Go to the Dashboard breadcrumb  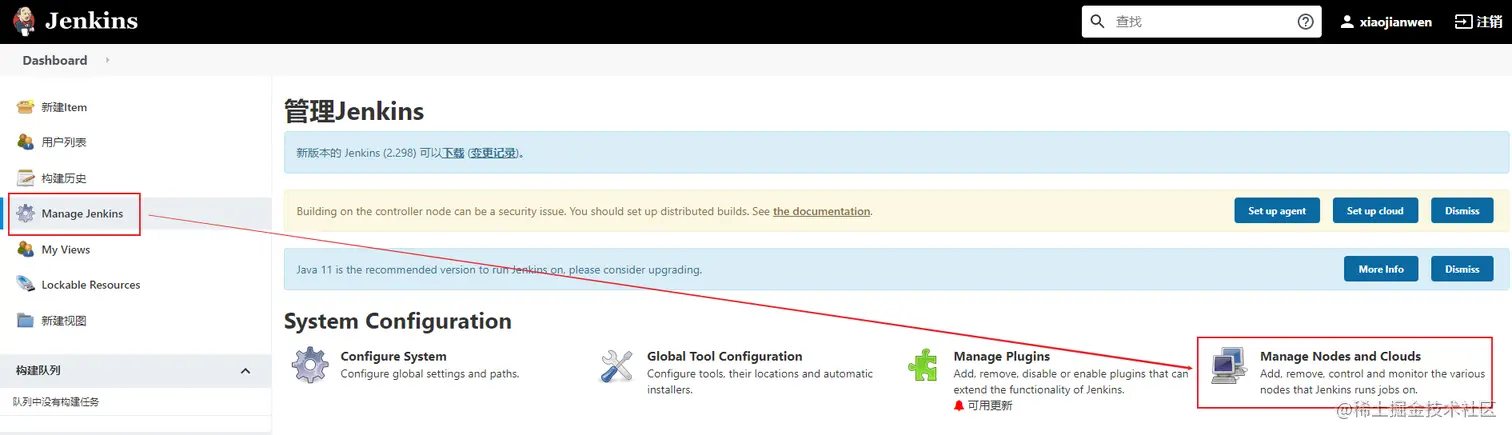click(x=55, y=60)
